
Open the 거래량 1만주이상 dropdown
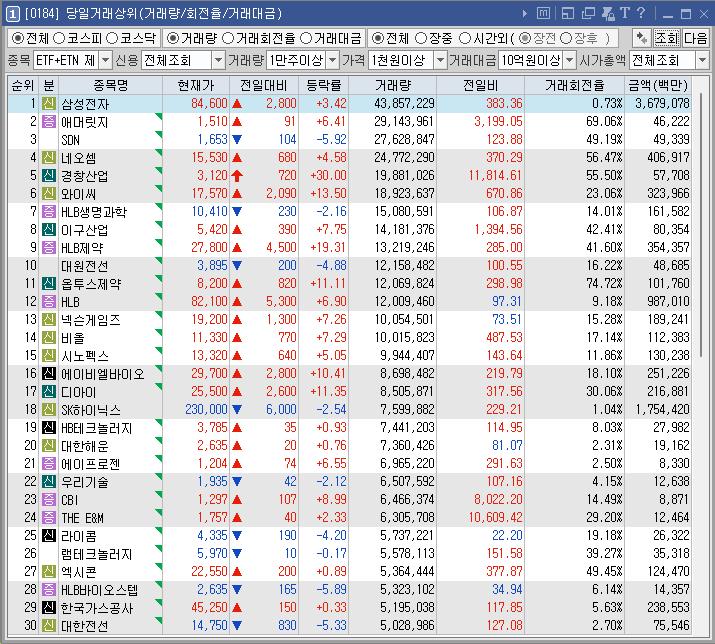coord(333,60)
